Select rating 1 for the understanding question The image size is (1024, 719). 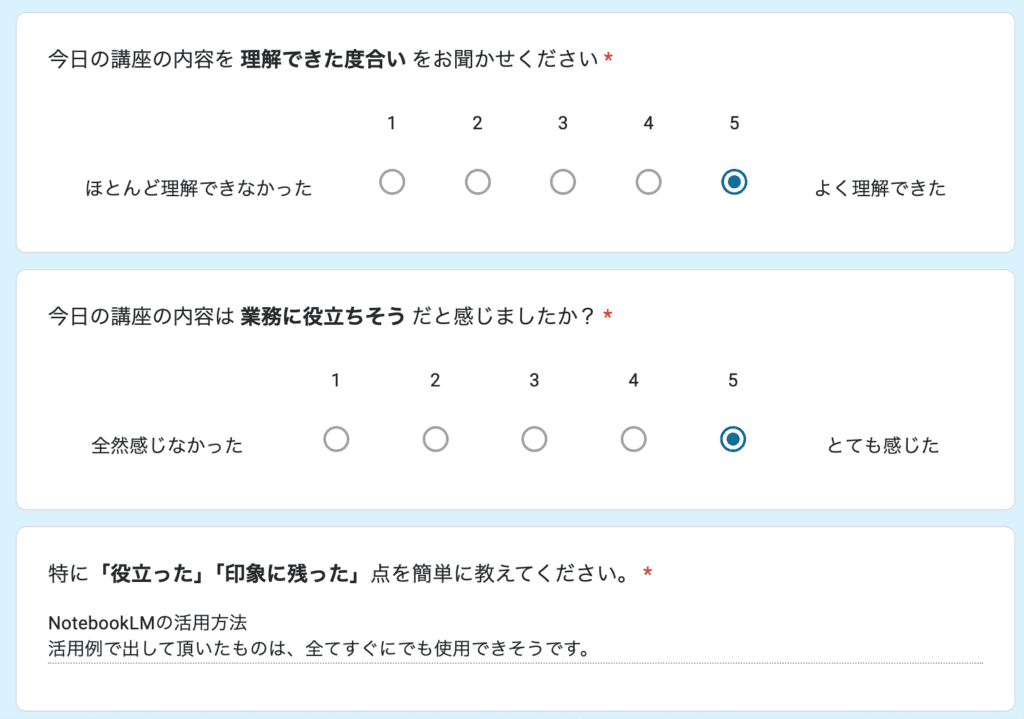[x=392, y=181]
